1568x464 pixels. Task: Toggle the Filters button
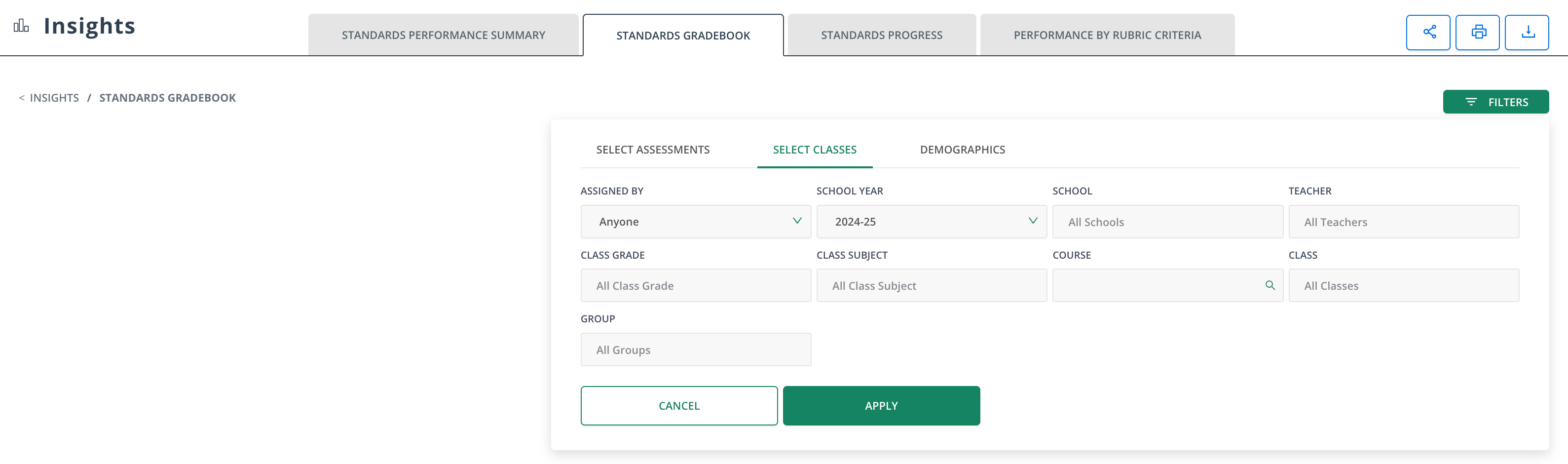1495,102
